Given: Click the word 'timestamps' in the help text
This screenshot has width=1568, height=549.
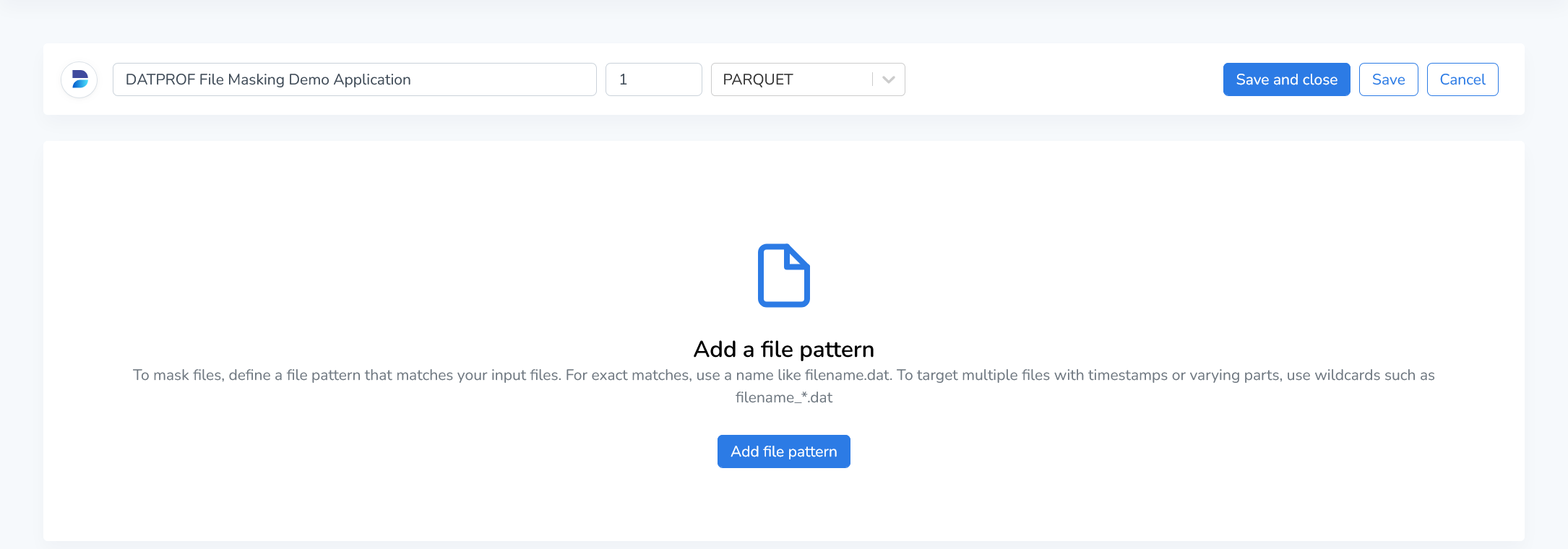Looking at the screenshot, I should click(x=1127, y=375).
